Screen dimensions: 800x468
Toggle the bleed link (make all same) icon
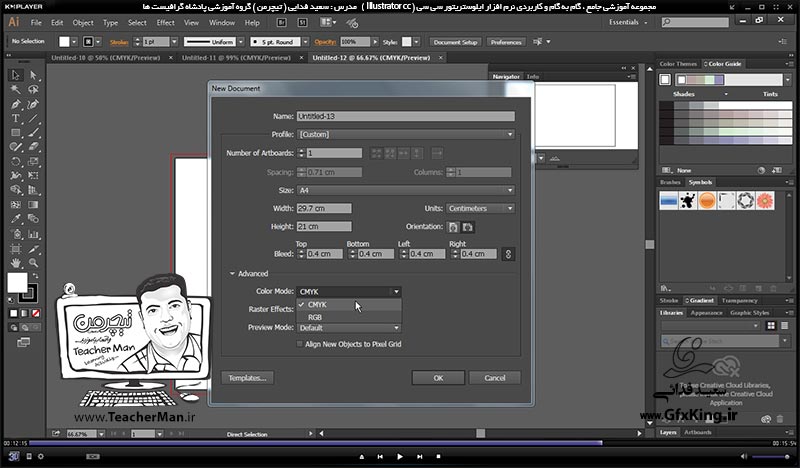[x=508, y=254]
